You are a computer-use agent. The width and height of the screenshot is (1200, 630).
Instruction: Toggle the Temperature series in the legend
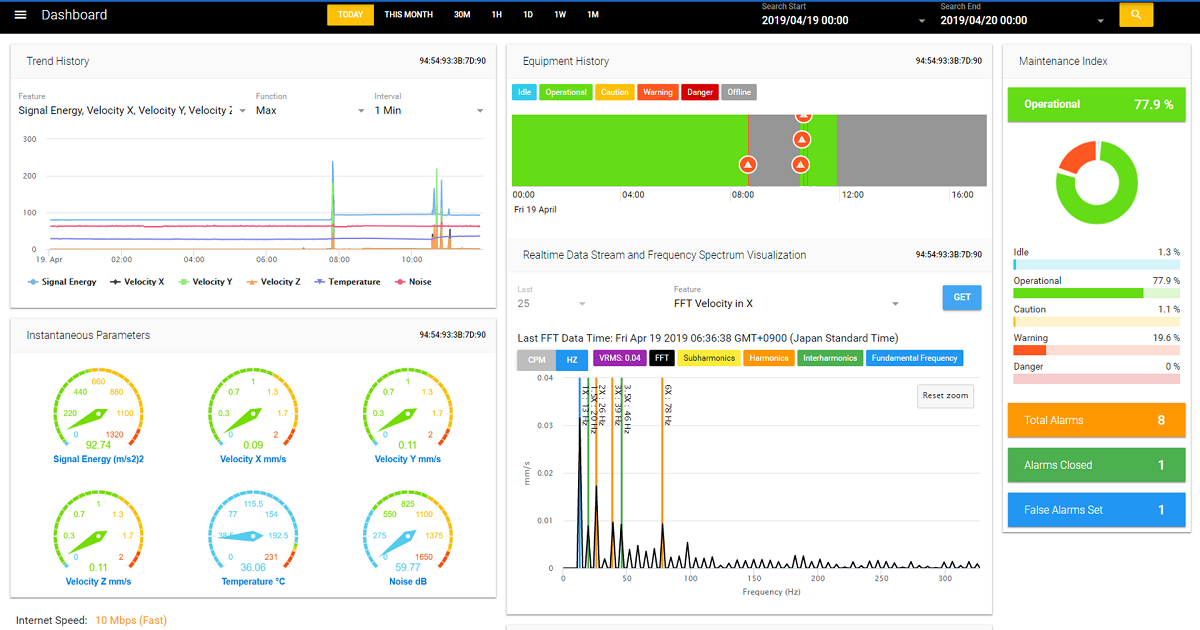[348, 282]
